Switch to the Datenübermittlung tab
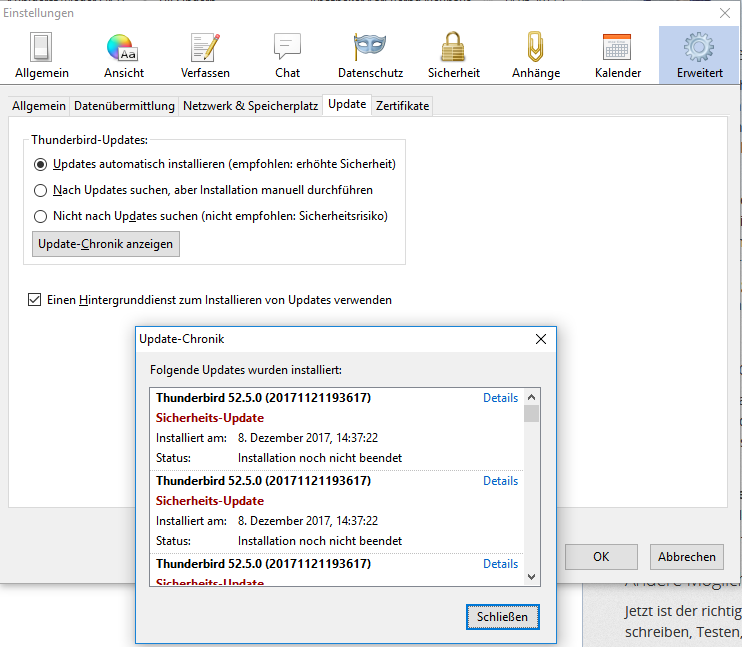The image size is (742, 647). (124, 106)
